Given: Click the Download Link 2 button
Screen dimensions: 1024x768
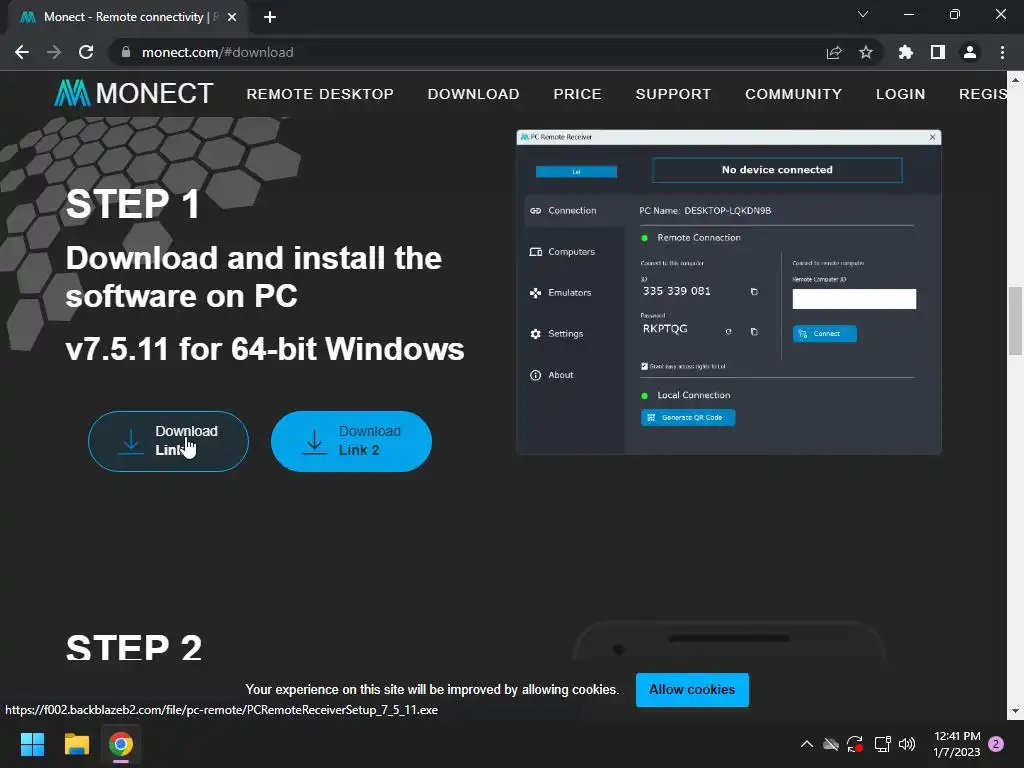Looking at the screenshot, I should [x=351, y=441].
